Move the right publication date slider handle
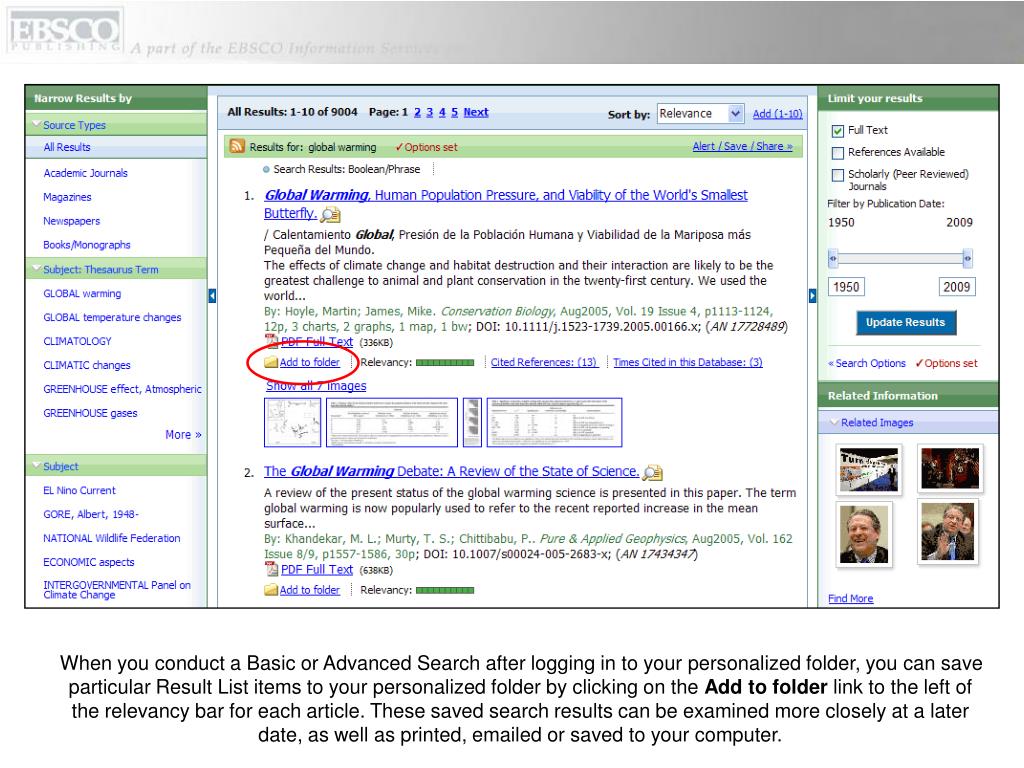Image resolution: width=1024 pixels, height=768 pixels. (967, 259)
